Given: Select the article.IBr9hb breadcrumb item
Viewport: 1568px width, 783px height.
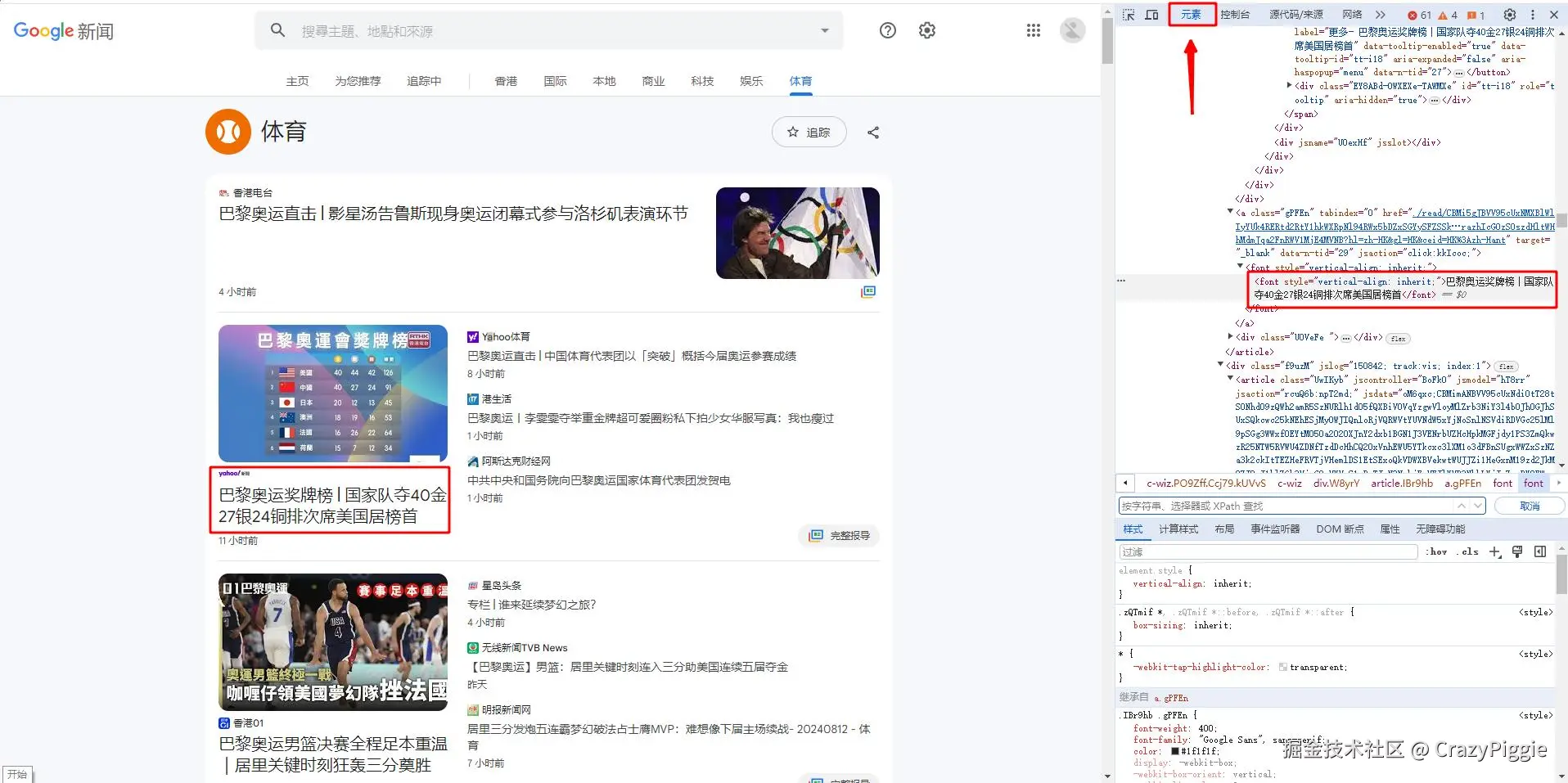Looking at the screenshot, I should [1402, 484].
